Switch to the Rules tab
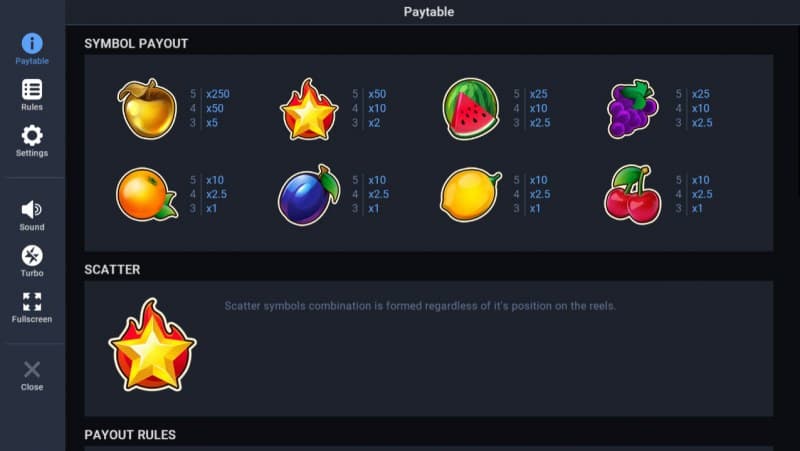 pyautogui.click(x=32, y=94)
